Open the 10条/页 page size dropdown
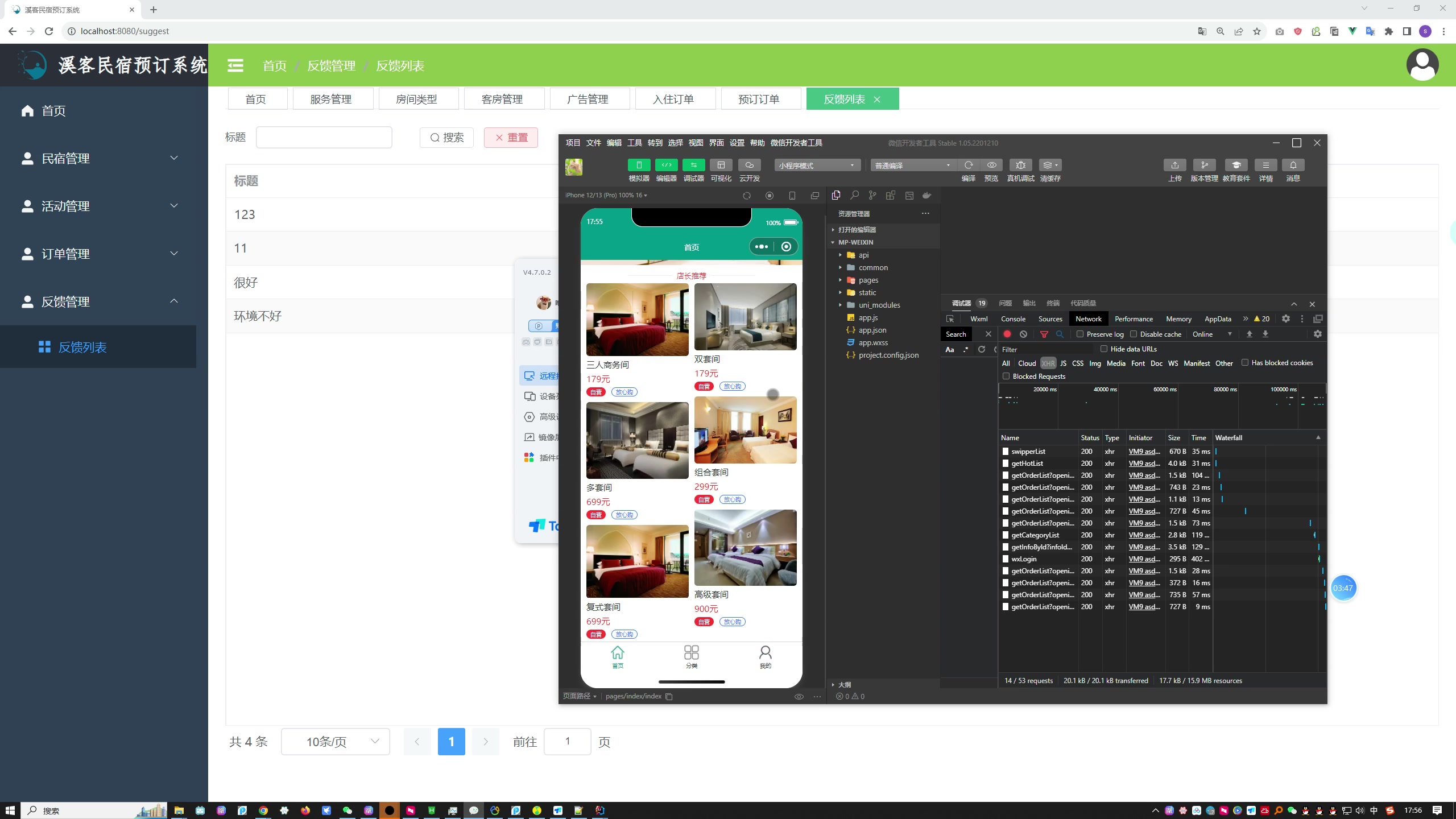1456x819 pixels. (x=336, y=742)
